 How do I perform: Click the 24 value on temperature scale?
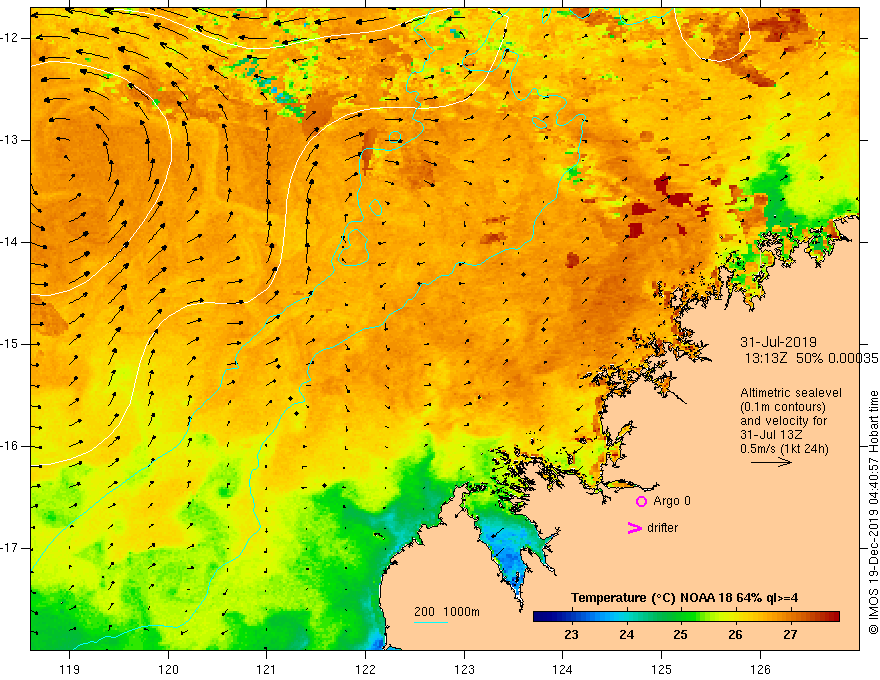[x=626, y=635]
